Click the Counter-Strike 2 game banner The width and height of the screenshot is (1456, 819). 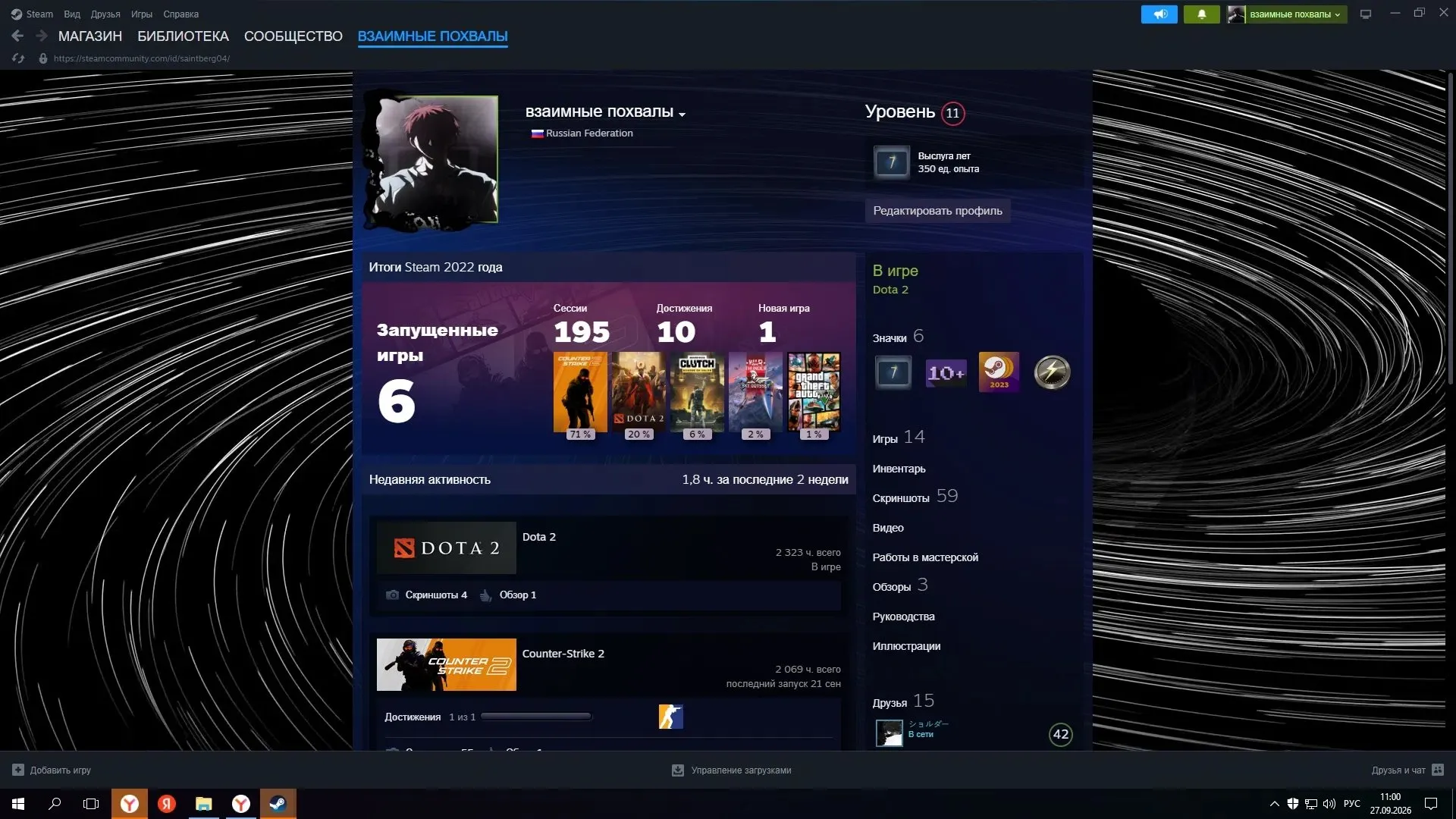click(x=446, y=664)
